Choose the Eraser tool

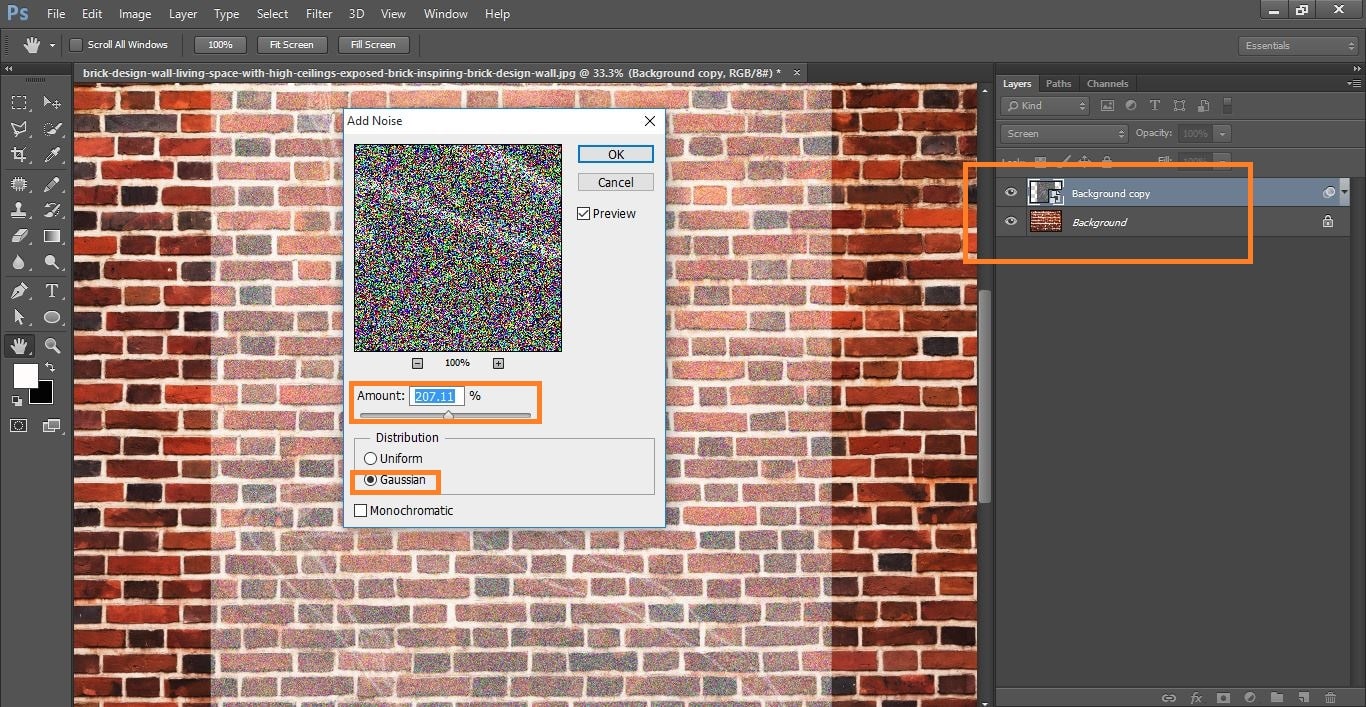coord(19,237)
